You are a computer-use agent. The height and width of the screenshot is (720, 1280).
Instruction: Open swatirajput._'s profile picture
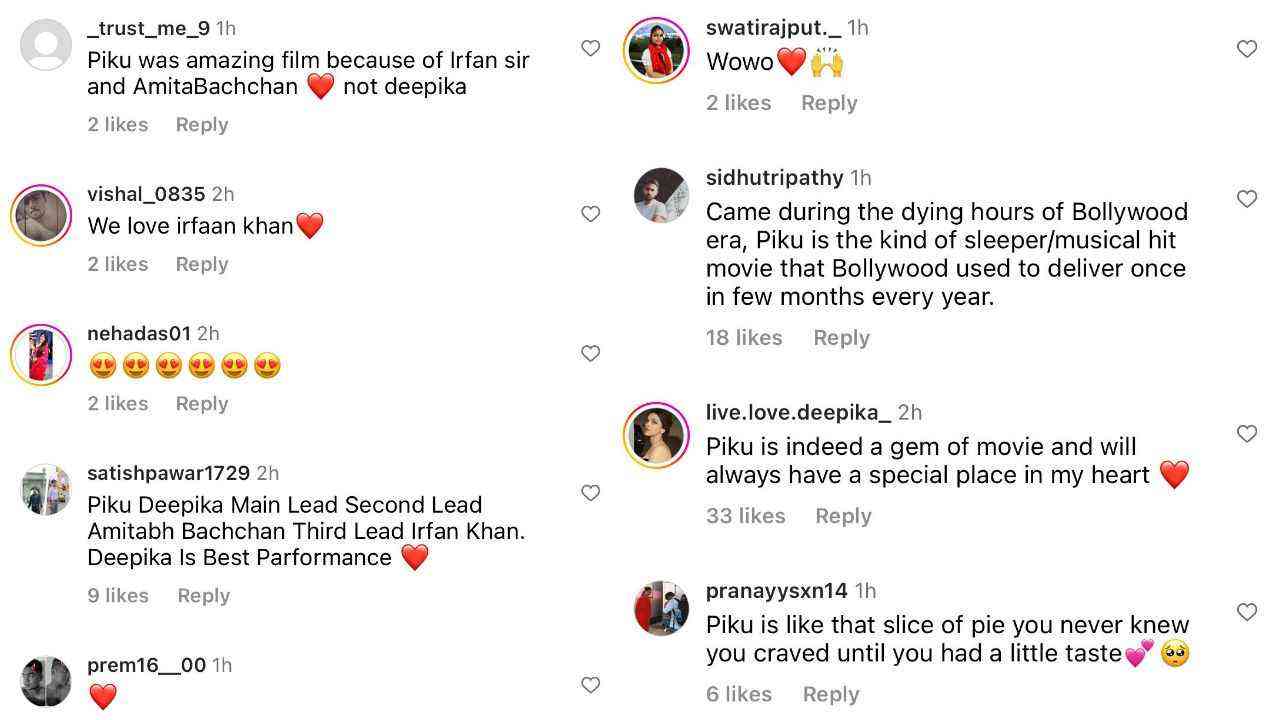[656, 50]
